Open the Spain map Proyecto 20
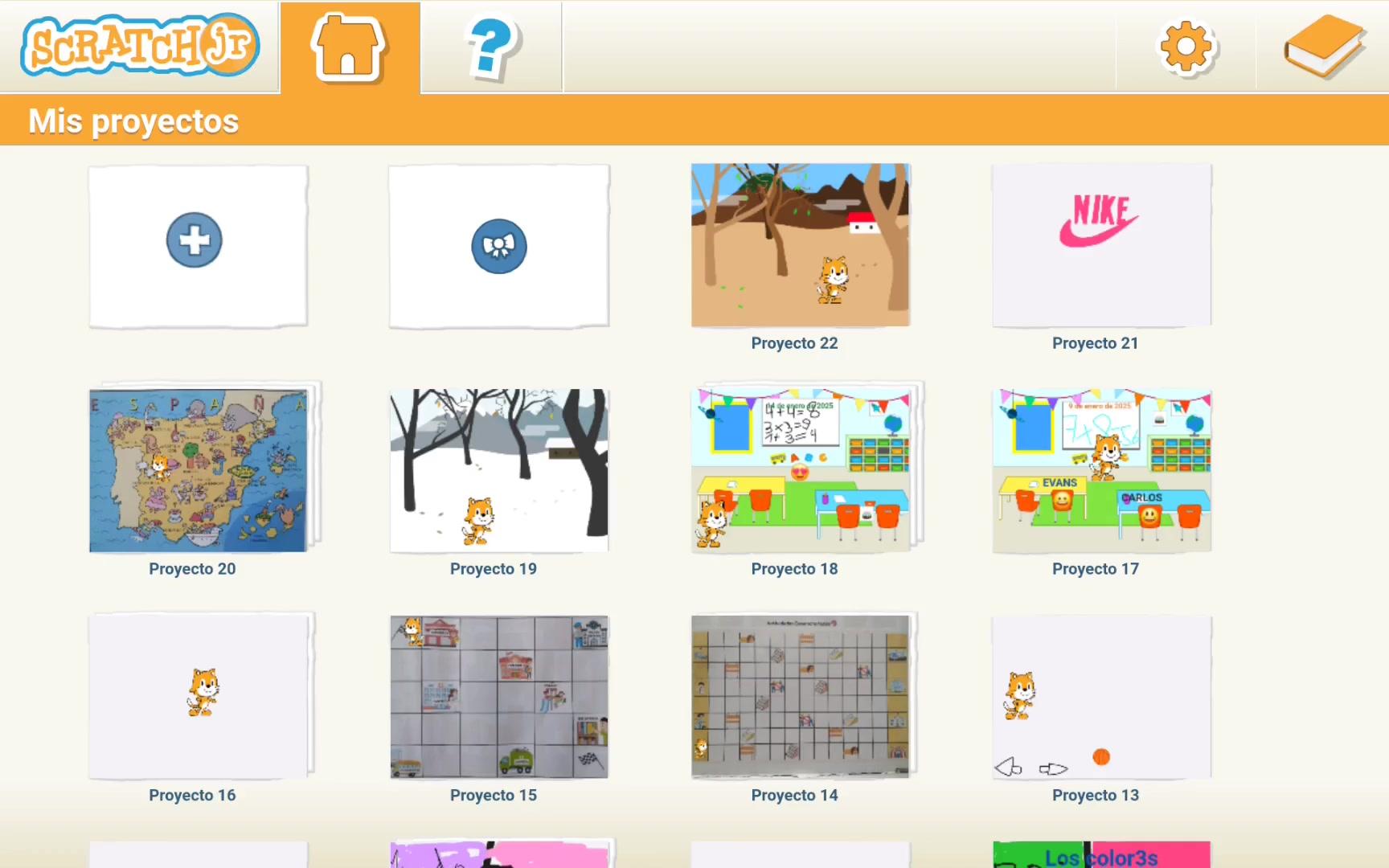The image size is (1389, 868). 198,471
